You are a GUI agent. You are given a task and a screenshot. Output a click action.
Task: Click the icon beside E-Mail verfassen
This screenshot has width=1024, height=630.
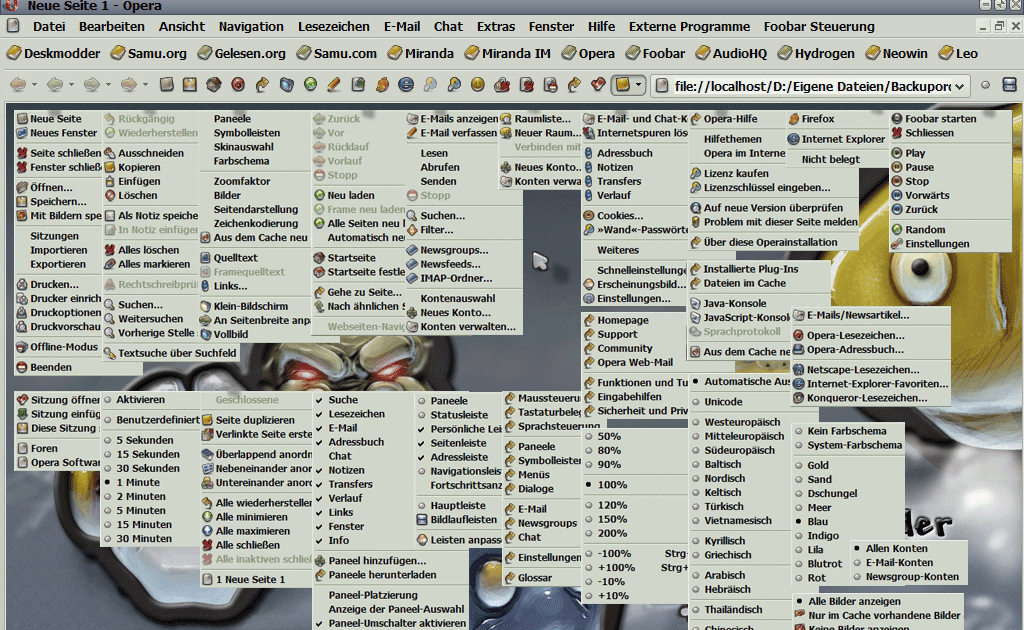point(412,133)
